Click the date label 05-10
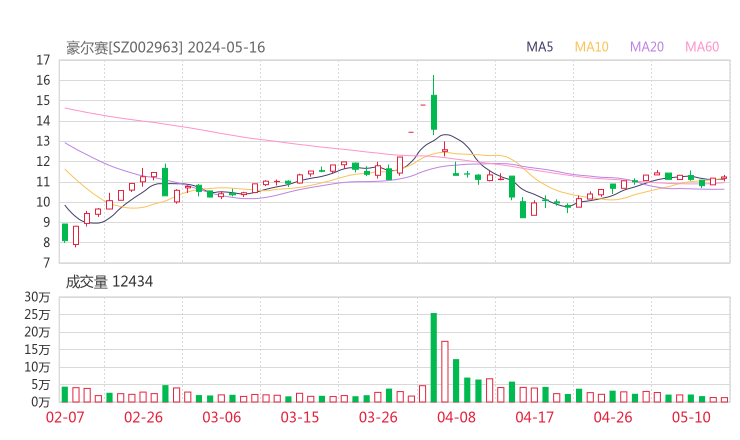The width and height of the screenshot is (740, 440). (691, 417)
